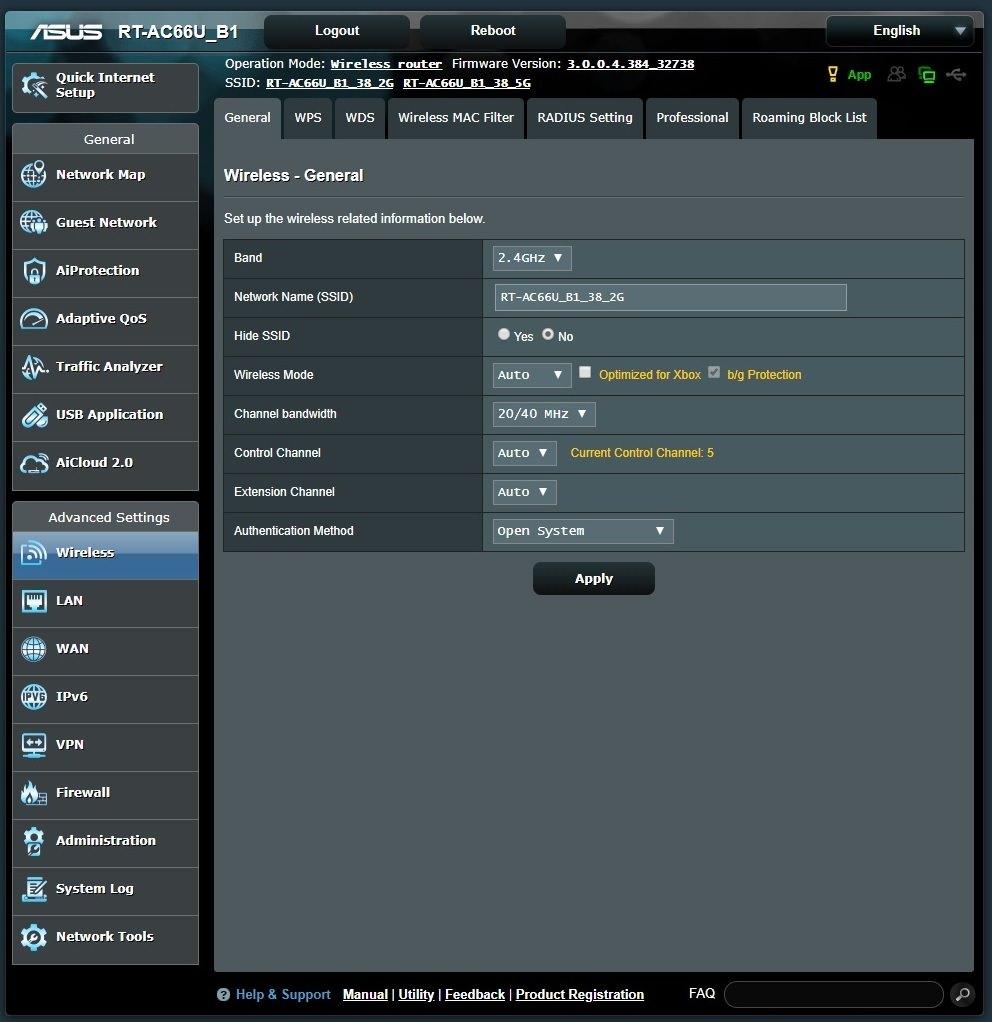Image resolution: width=992 pixels, height=1022 pixels.
Task: Click the RT-AC66U_B1_38_2G SSID header link
Action: pyautogui.click(x=330, y=83)
